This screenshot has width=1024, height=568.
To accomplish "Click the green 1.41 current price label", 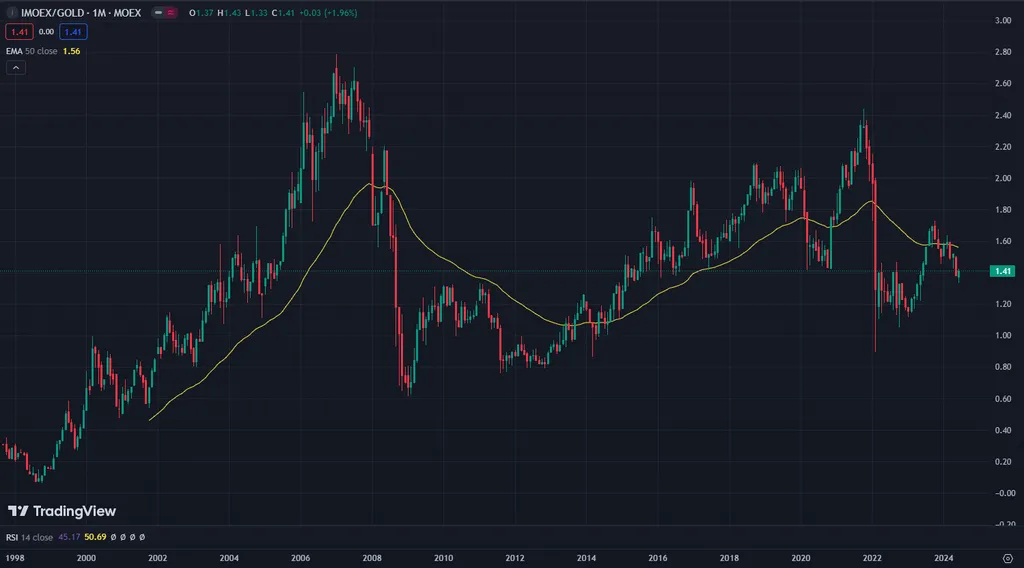I will tap(1001, 271).
